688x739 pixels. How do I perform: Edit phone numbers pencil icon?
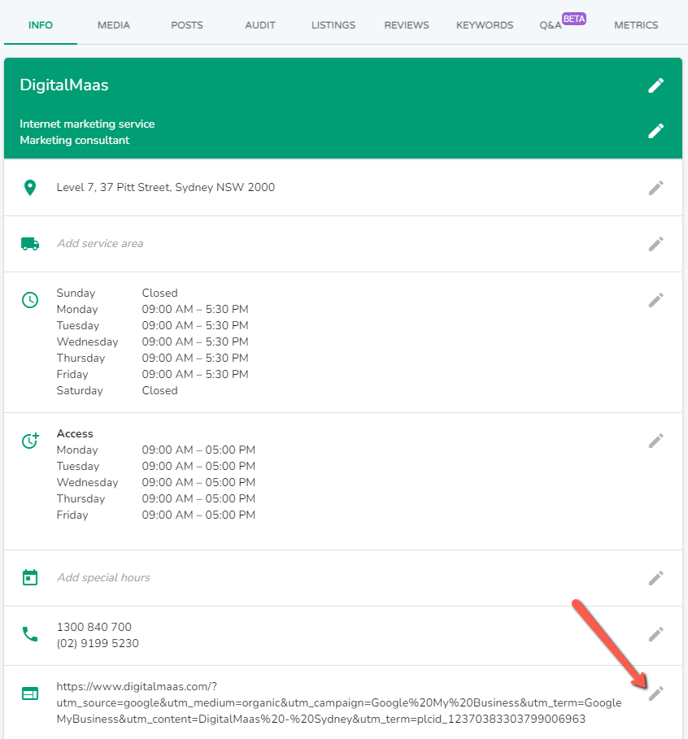(655, 634)
